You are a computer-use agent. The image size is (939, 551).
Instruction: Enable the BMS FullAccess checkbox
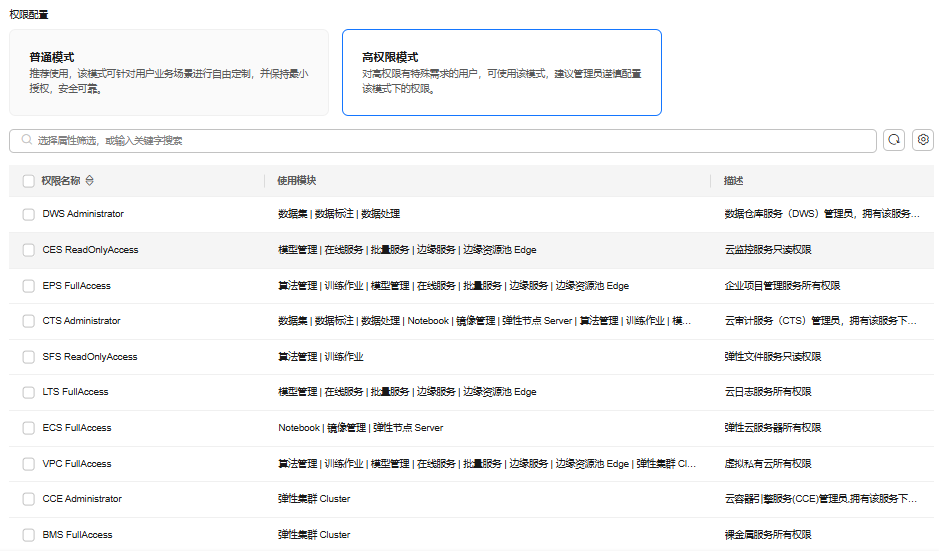[x=28, y=535]
